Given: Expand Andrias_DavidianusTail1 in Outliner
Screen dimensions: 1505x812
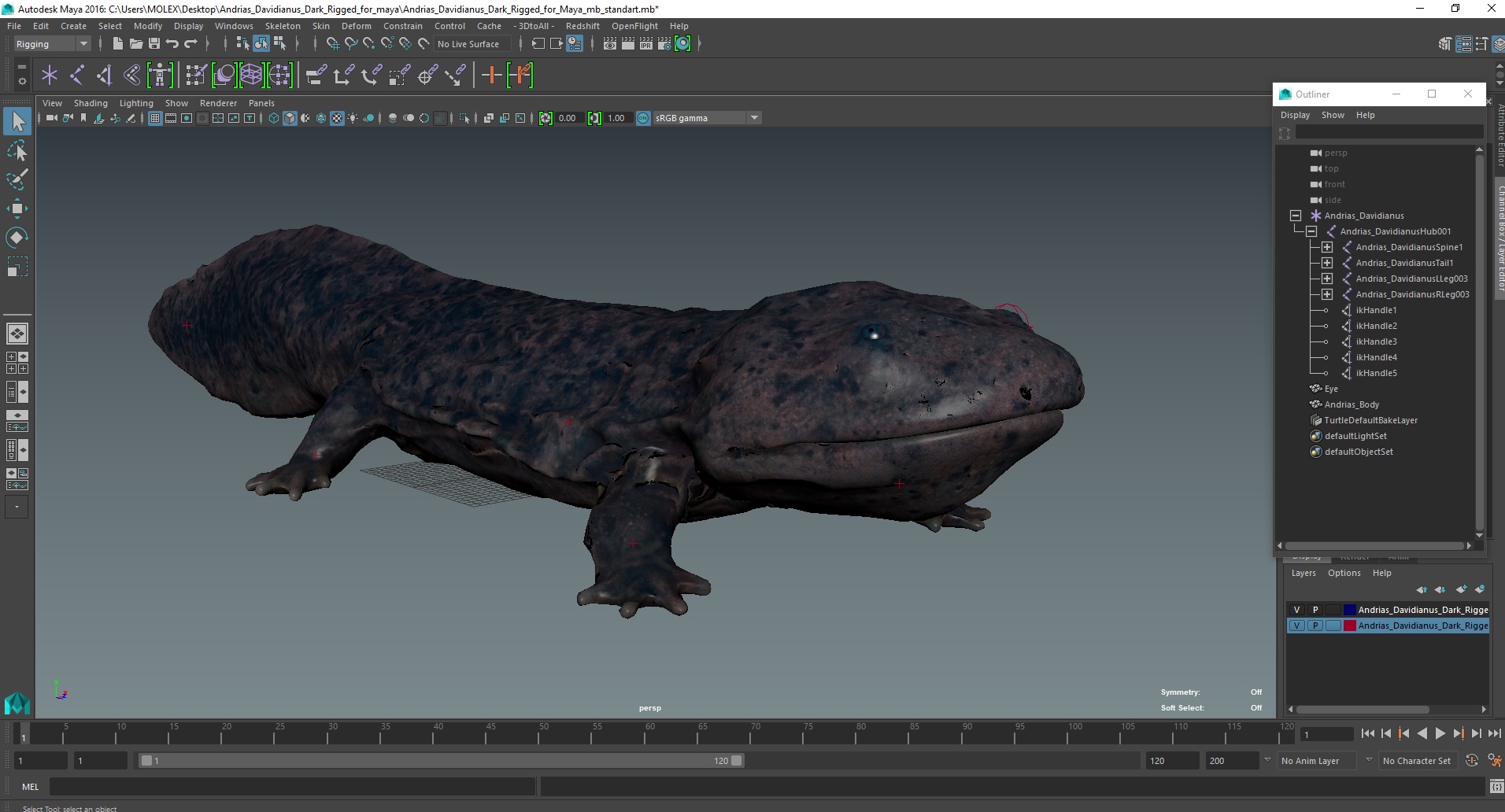Looking at the screenshot, I should point(1327,263).
